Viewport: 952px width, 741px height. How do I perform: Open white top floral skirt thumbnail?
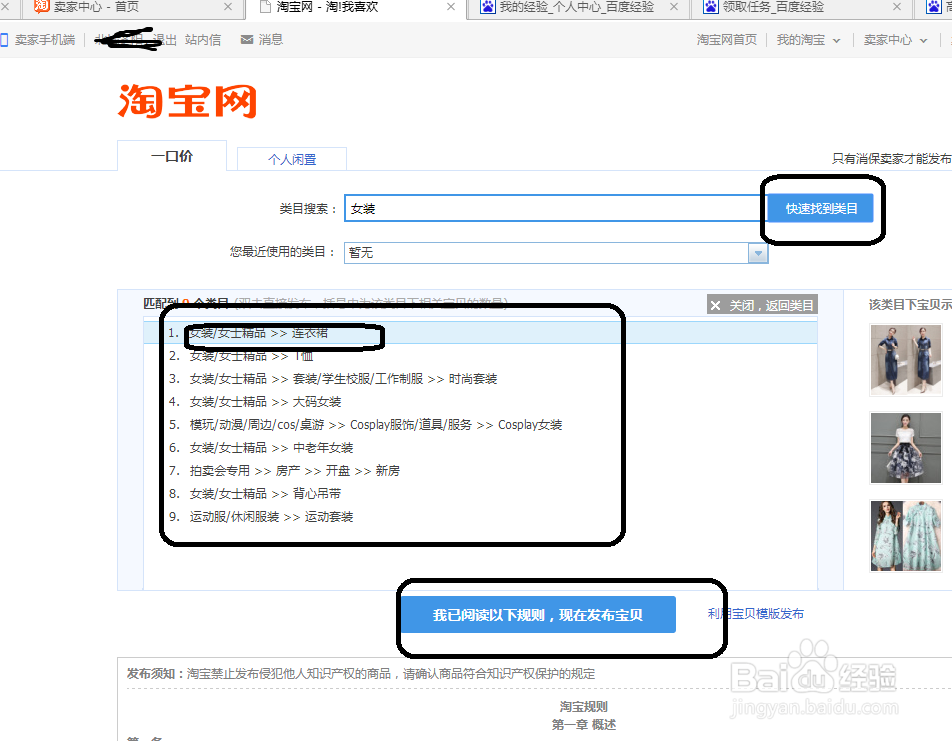905,448
